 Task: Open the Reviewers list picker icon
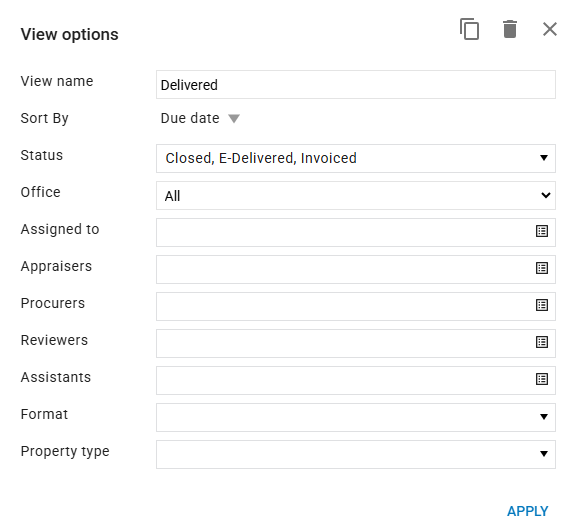coord(542,342)
